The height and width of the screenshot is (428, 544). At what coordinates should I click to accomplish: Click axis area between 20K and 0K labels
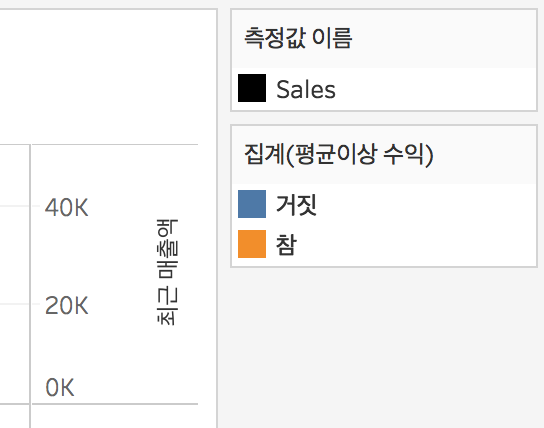[67, 347]
